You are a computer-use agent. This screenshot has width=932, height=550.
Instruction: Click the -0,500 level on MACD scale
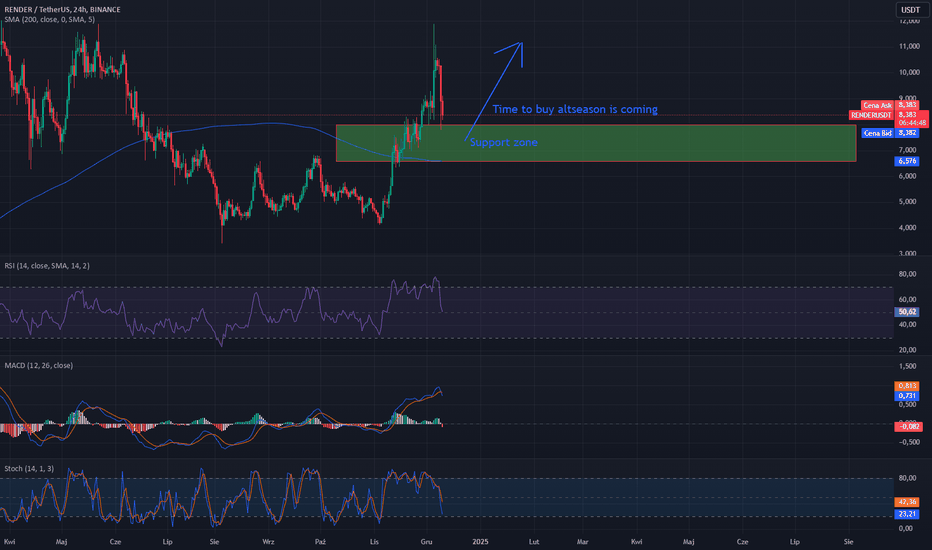(907, 442)
